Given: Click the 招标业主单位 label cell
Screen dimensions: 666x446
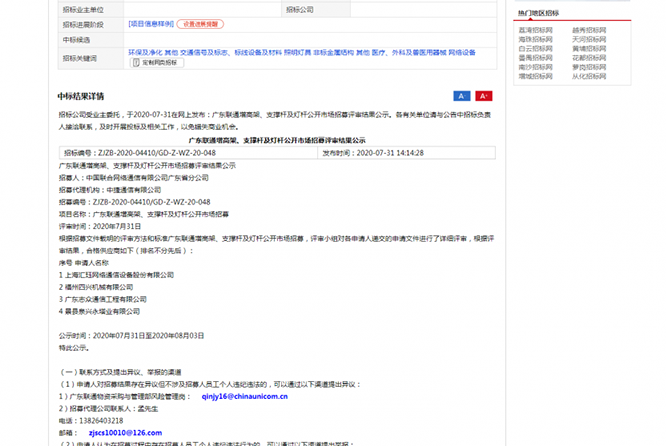Looking at the screenshot, I should point(91,10).
